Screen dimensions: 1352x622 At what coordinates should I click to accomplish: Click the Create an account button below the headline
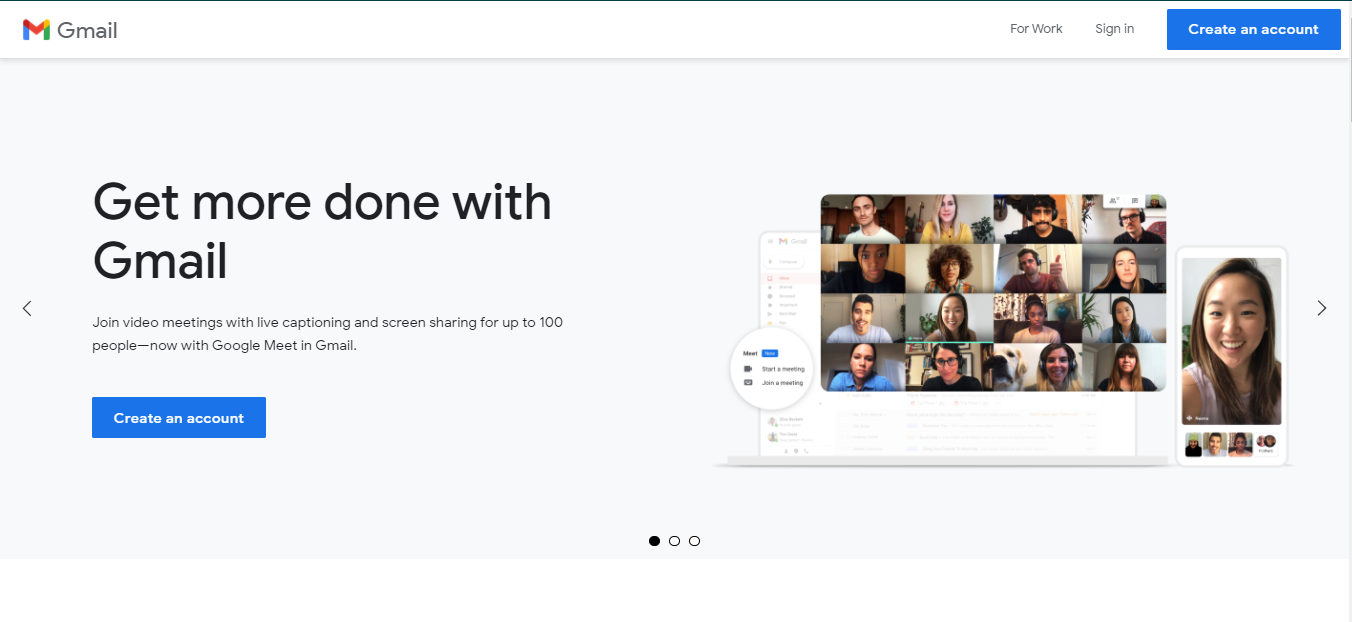[178, 417]
